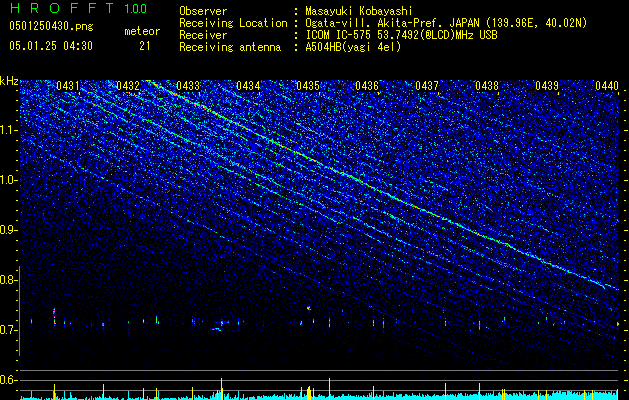Click the 0.7 kHz frequency label
The height and width of the screenshot is (400, 629).
click(x=9, y=330)
